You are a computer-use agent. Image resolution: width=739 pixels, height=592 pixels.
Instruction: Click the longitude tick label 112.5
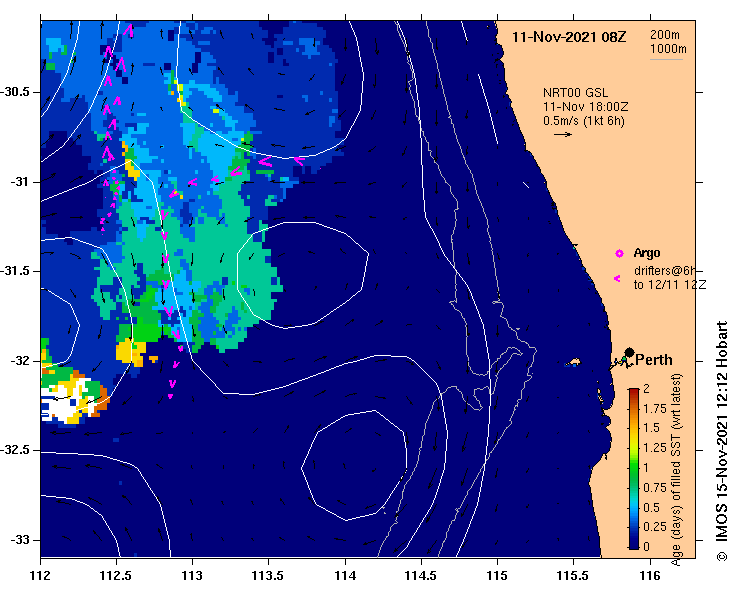[116, 576]
